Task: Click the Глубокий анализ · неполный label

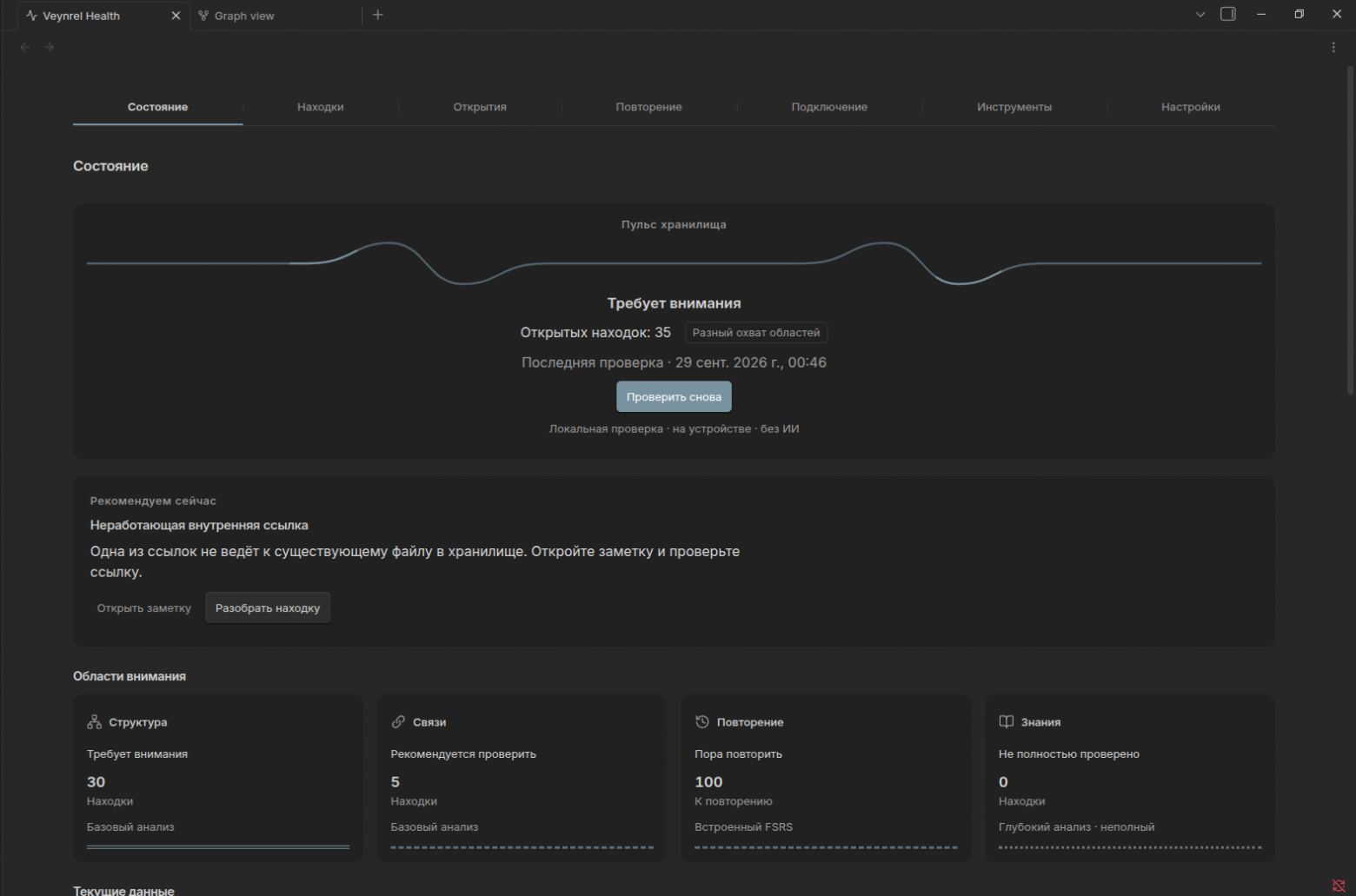Action: (x=1076, y=827)
